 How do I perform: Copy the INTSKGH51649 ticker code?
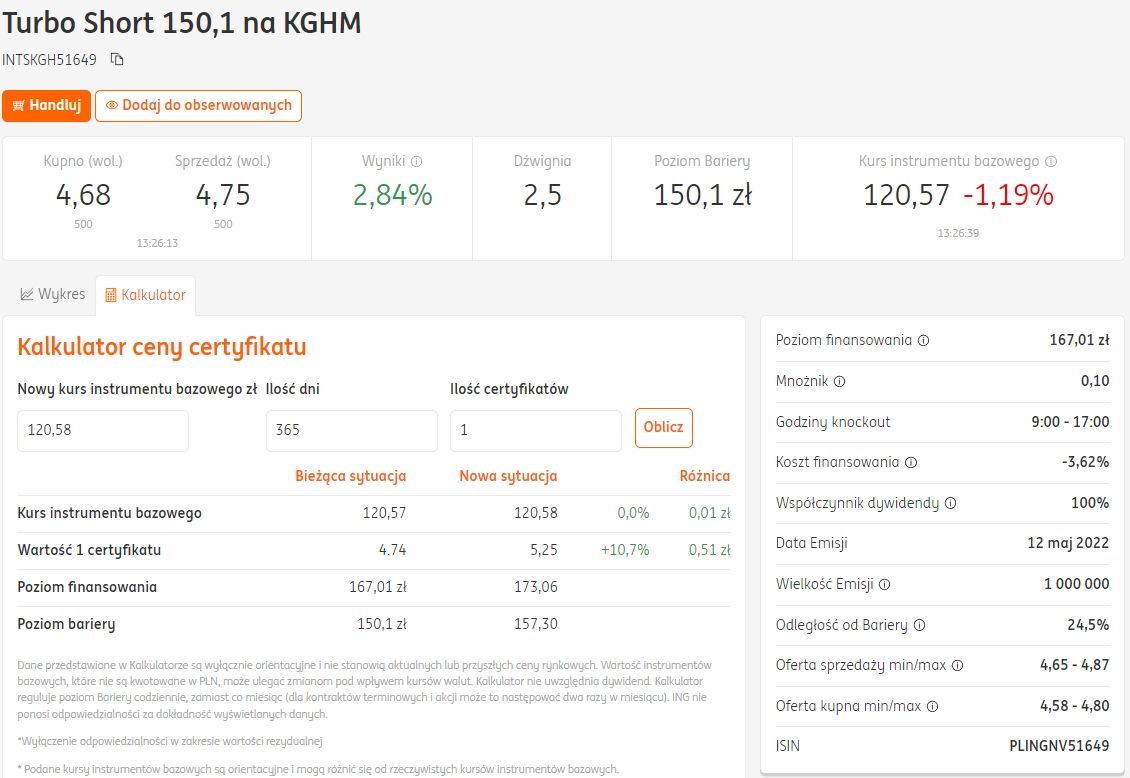click(117, 60)
